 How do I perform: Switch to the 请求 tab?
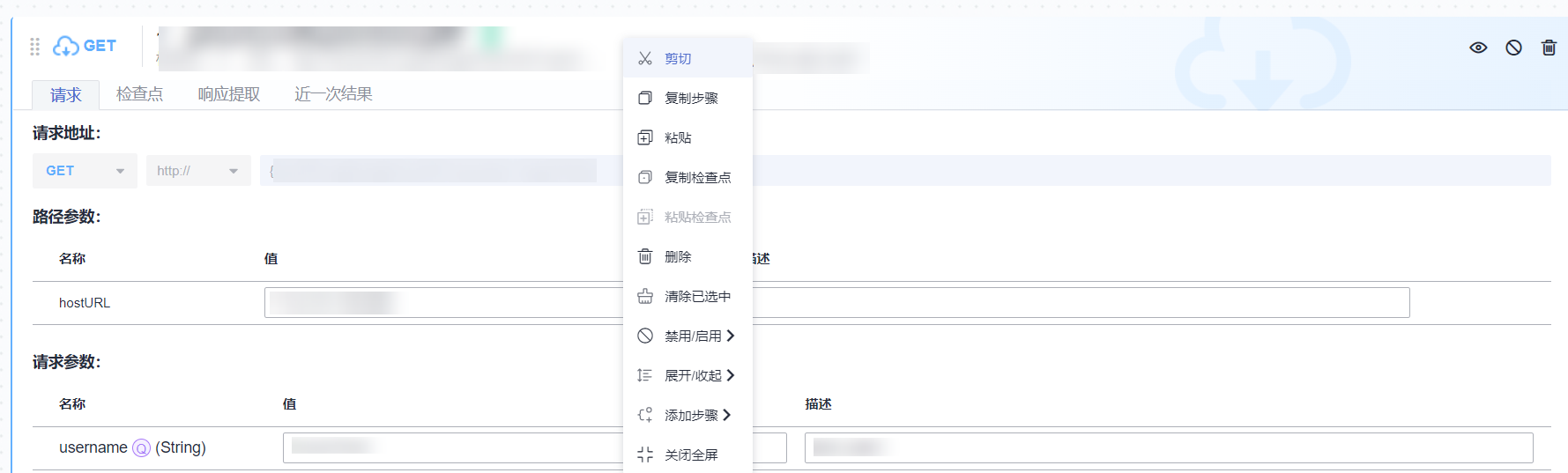point(65,95)
